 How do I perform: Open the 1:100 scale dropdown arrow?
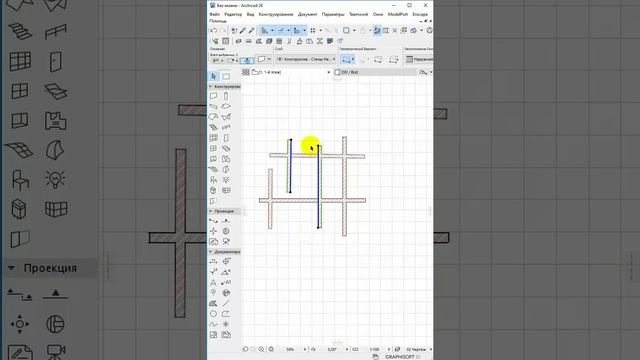(389, 350)
